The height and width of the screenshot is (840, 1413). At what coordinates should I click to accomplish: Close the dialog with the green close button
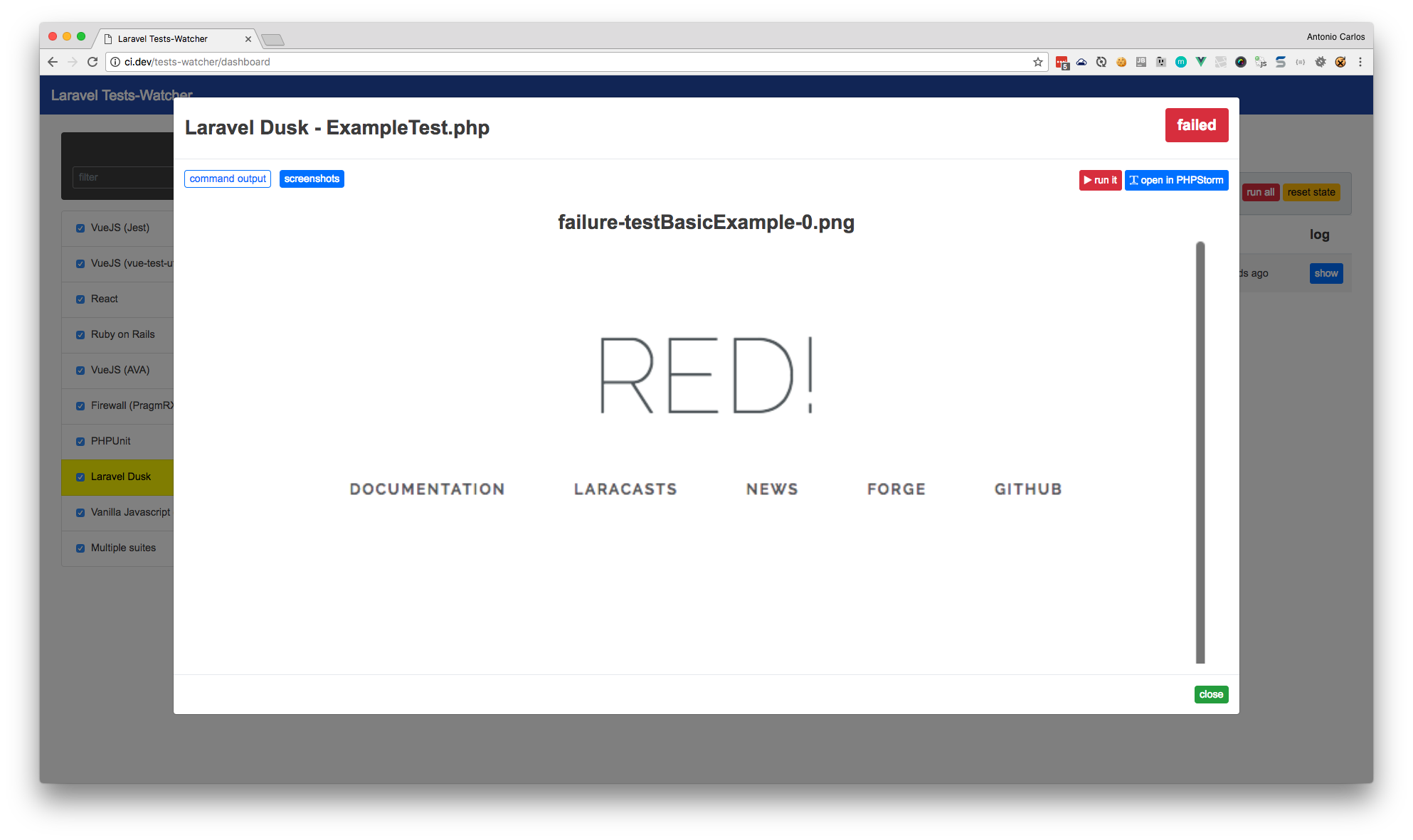1211,694
